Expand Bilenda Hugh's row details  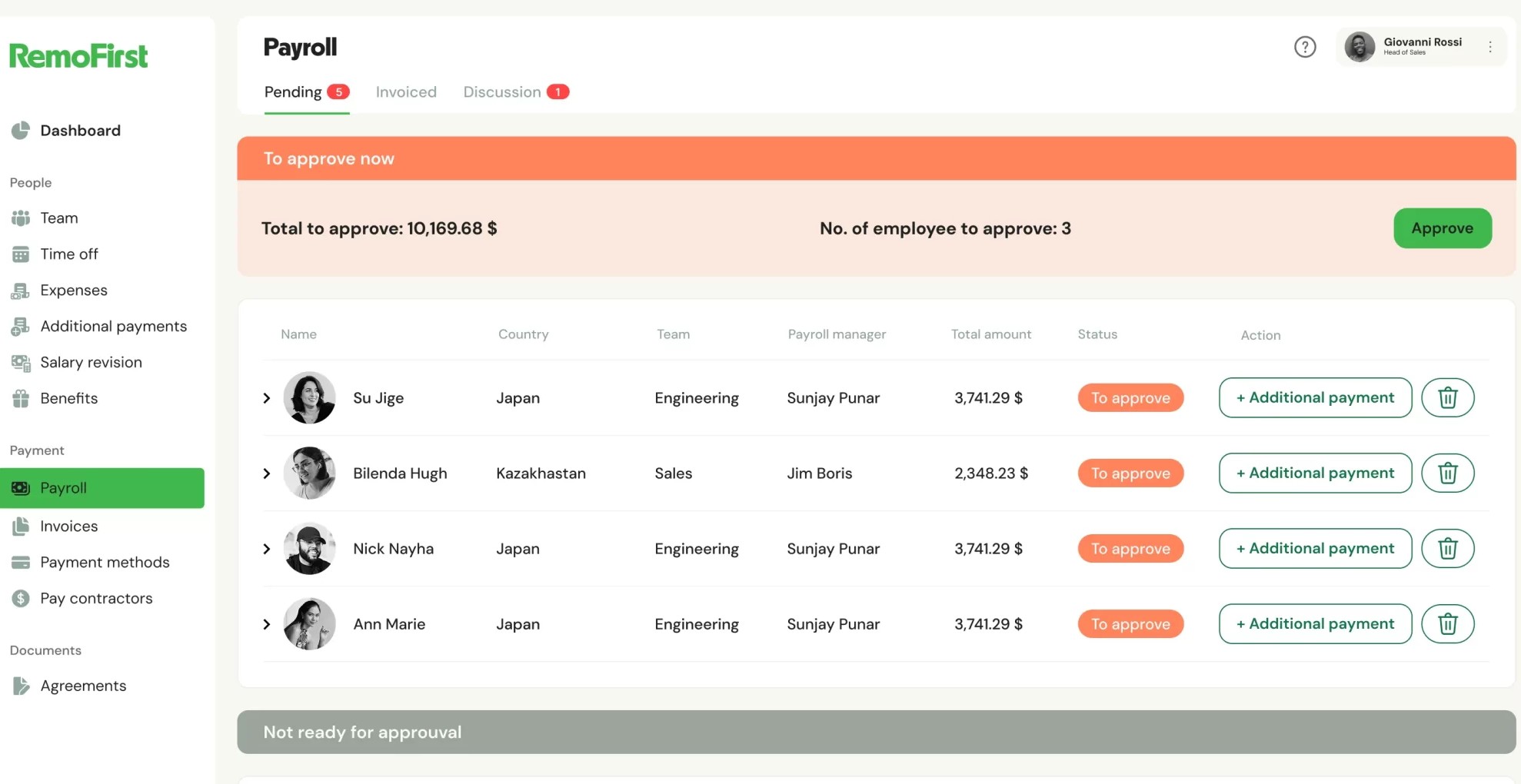(267, 473)
